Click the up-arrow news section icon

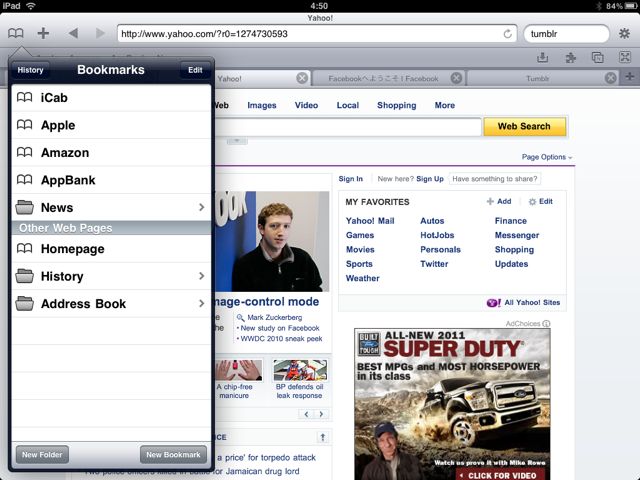click(x=322, y=437)
